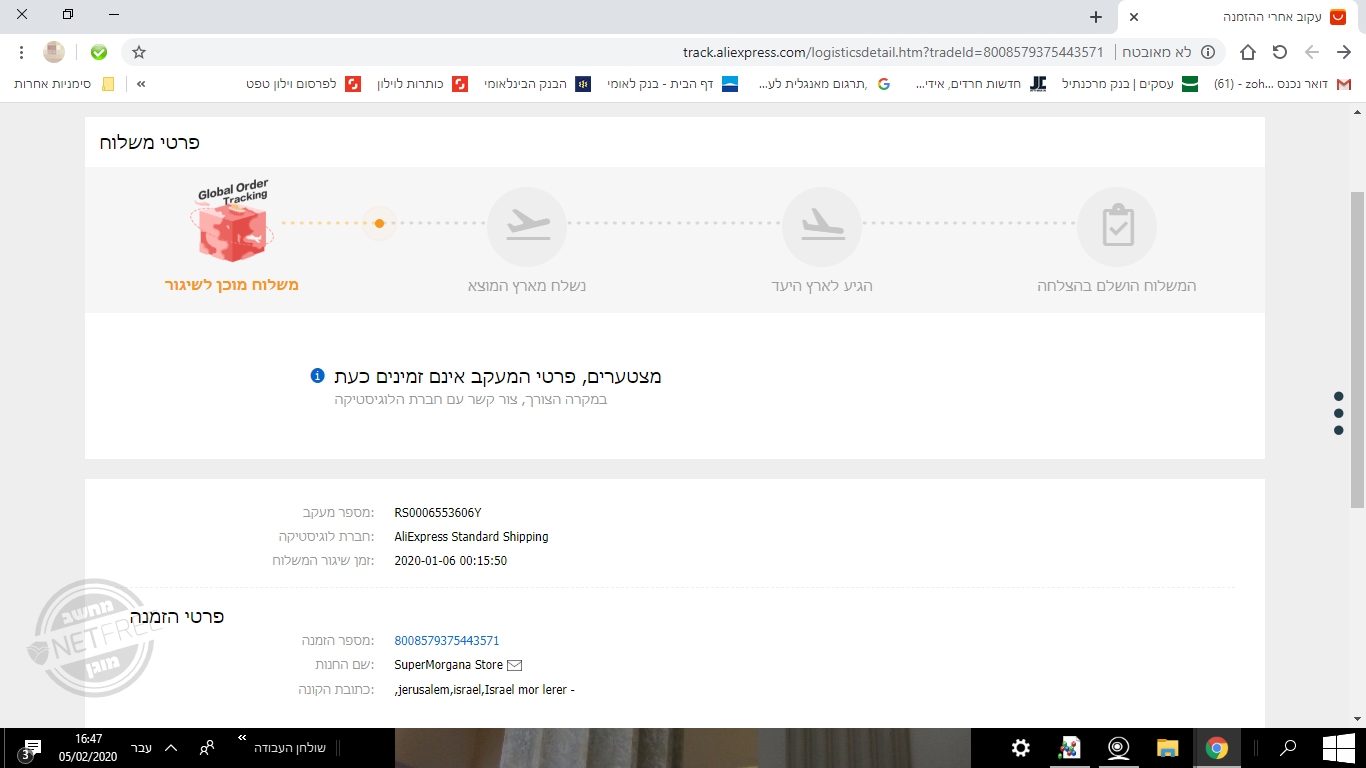Open the כותרות לוילון bookmark
The image size is (1366, 768).
(422, 84)
